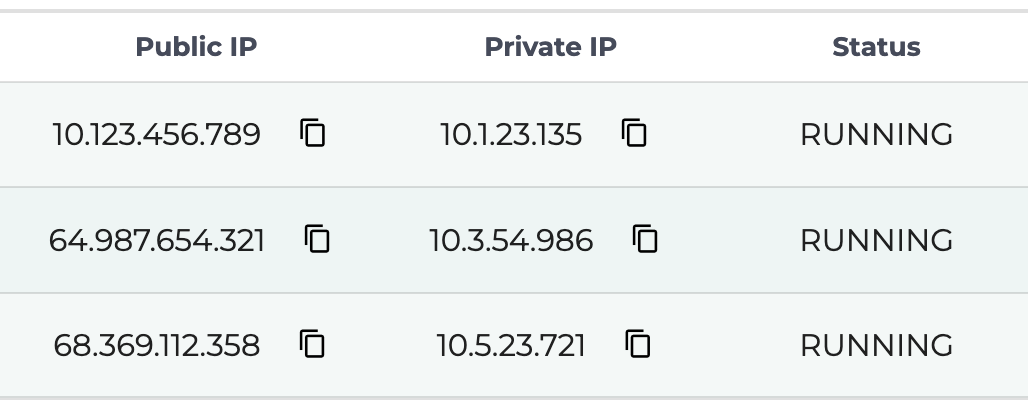Click the private IP text 10.1.23.135

click(x=511, y=134)
